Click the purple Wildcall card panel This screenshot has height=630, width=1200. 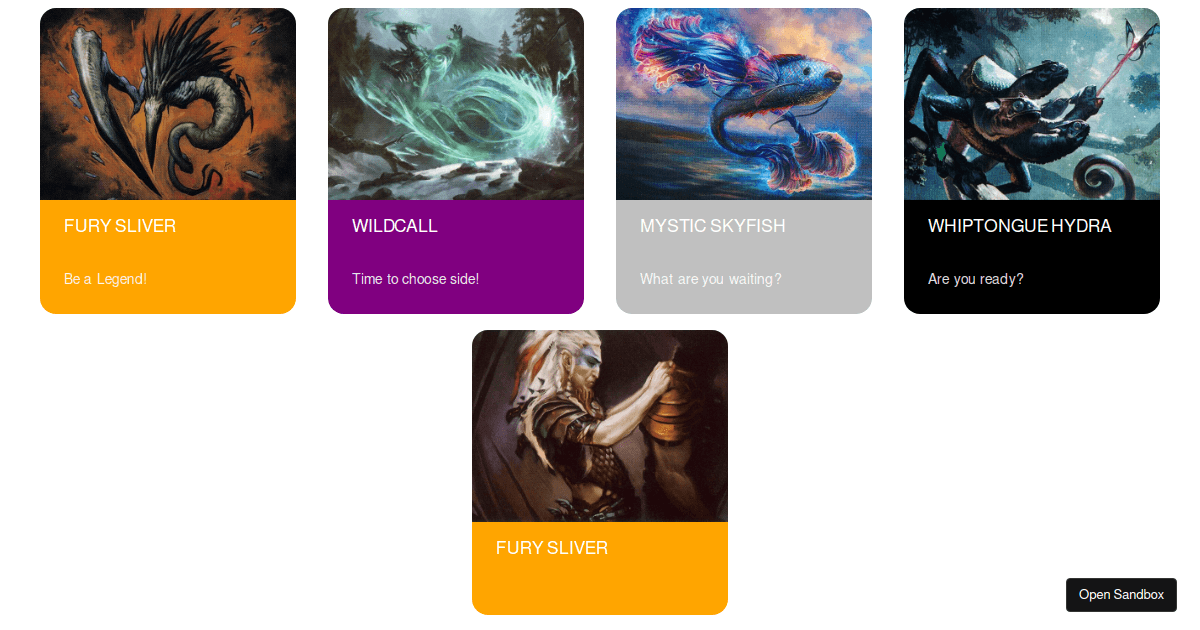[456, 257]
